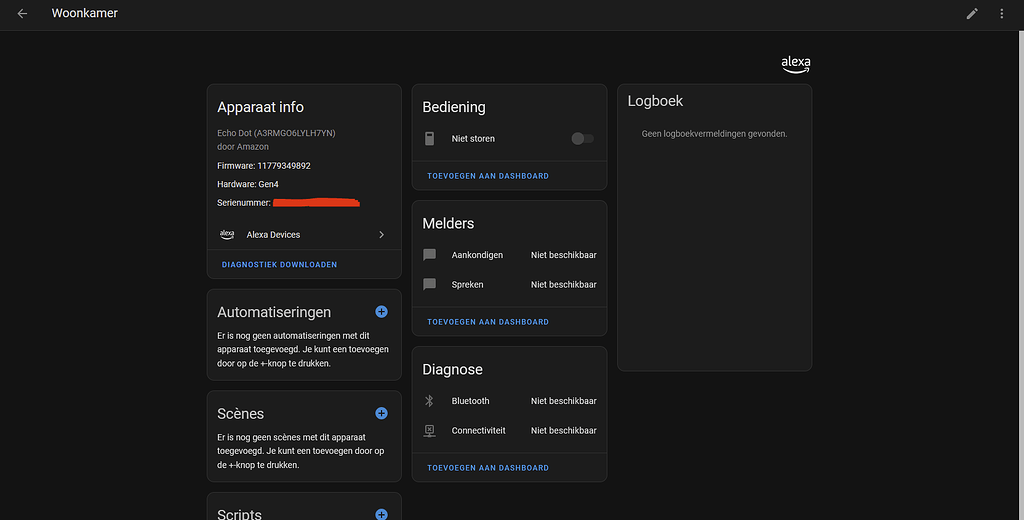Image resolution: width=1024 pixels, height=520 pixels.
Task: Add automation with the Automatiseringen plus icon
Action: click(x=381, y=312)
